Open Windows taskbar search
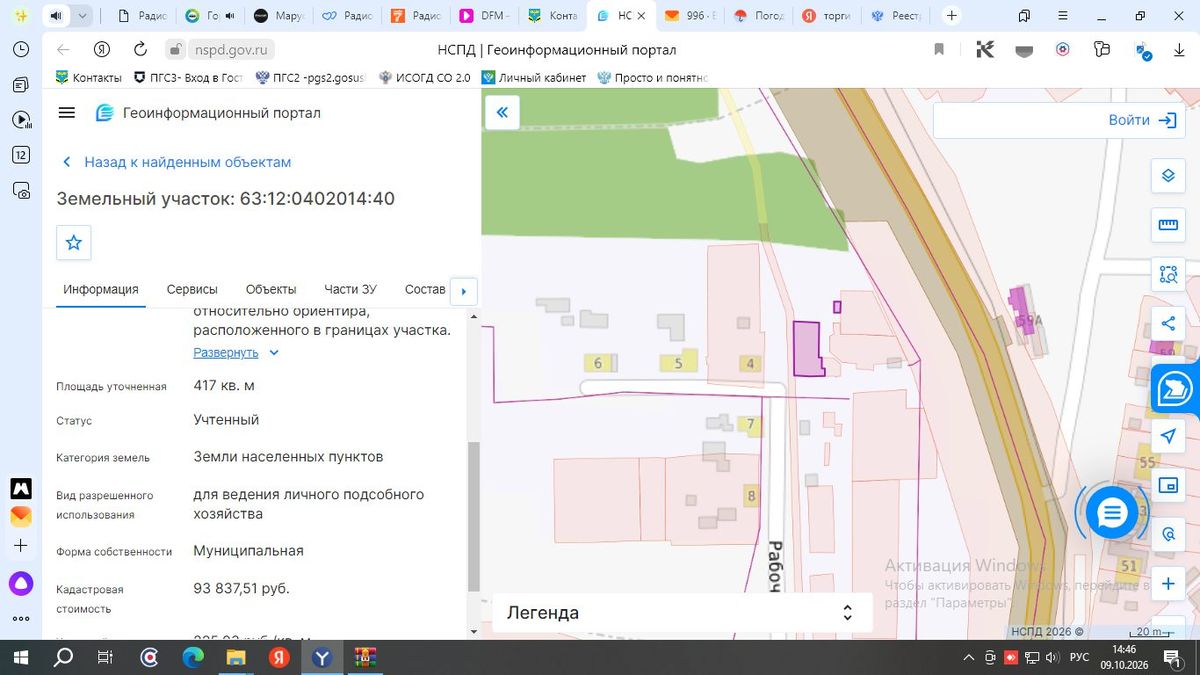 (x=63, y=657)
